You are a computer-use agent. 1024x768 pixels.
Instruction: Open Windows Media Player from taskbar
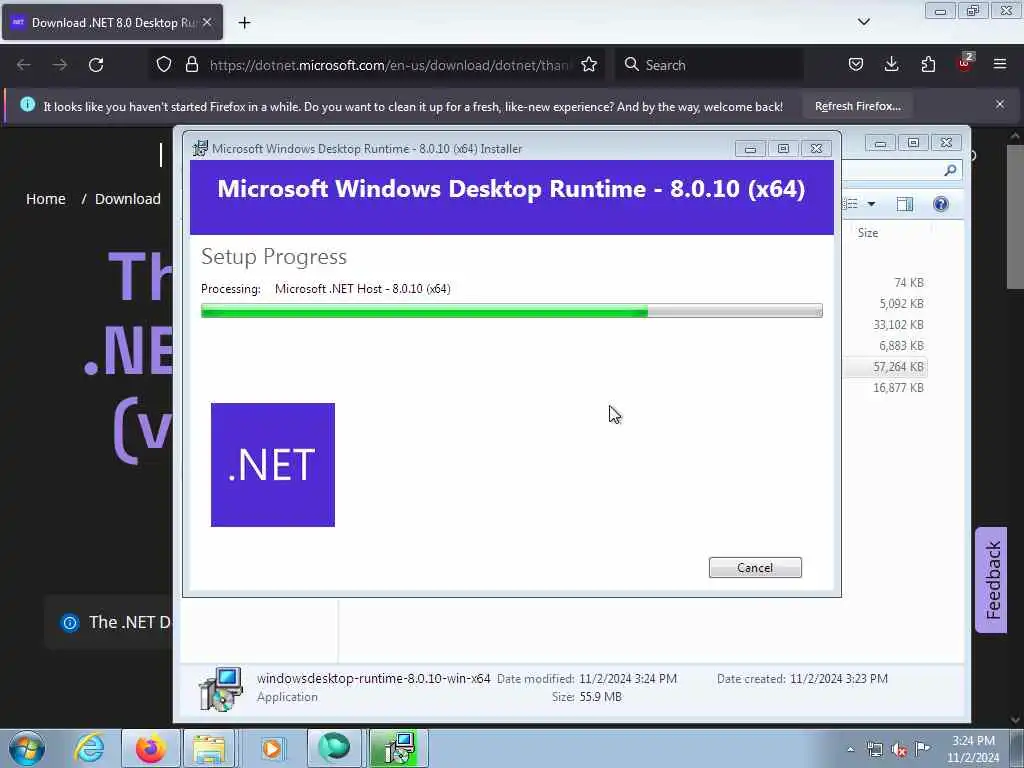click(272, 748)
